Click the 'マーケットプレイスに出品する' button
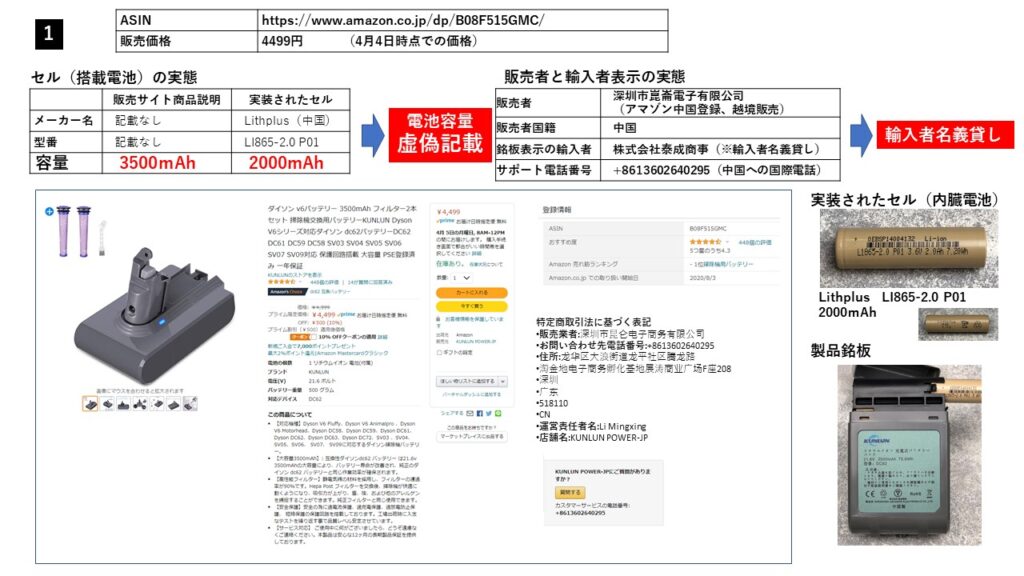 473,436
